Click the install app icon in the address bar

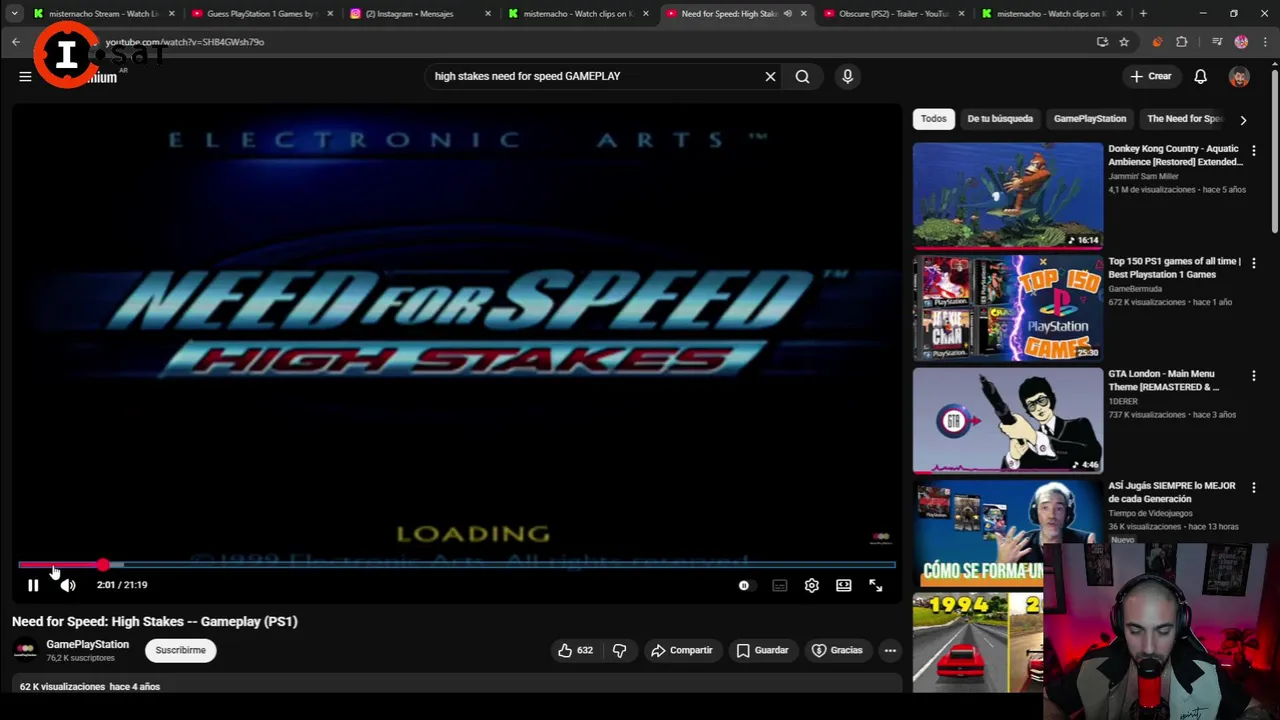pos(1102,42)
